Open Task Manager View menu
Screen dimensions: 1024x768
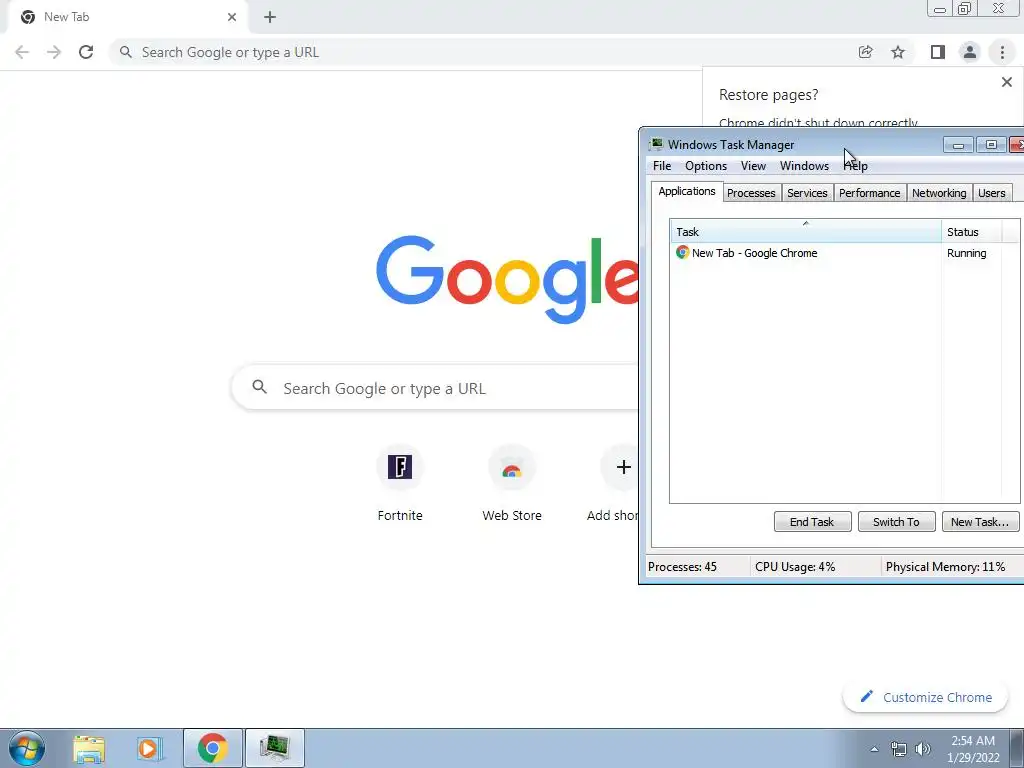point(753,166)
